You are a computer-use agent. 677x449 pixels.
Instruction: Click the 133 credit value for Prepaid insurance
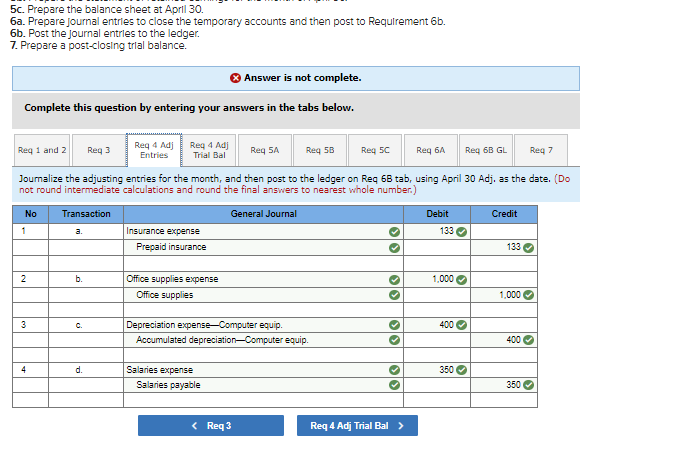click(513, 247)
